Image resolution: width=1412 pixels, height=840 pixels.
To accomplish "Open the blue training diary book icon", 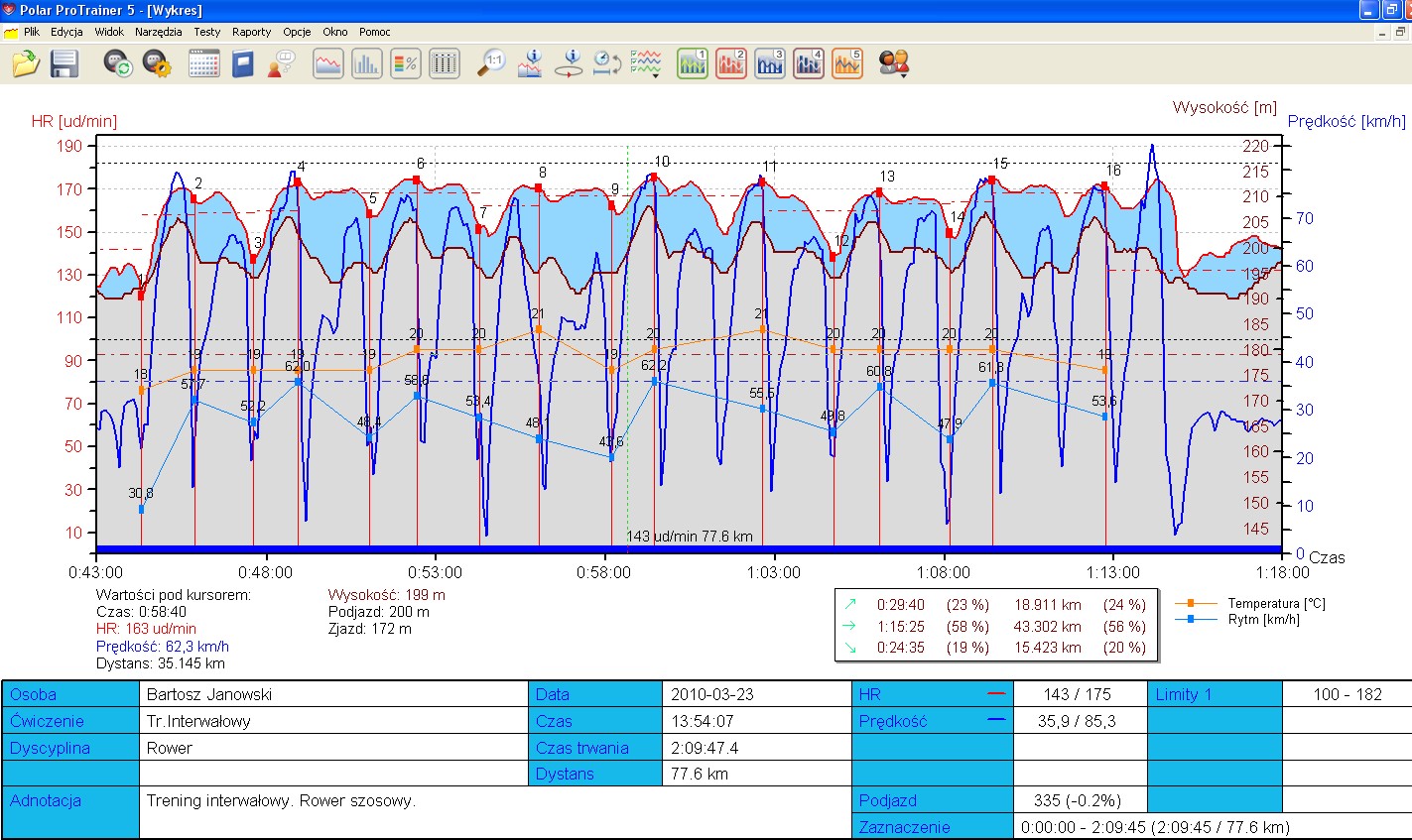I will click(243, 64).
